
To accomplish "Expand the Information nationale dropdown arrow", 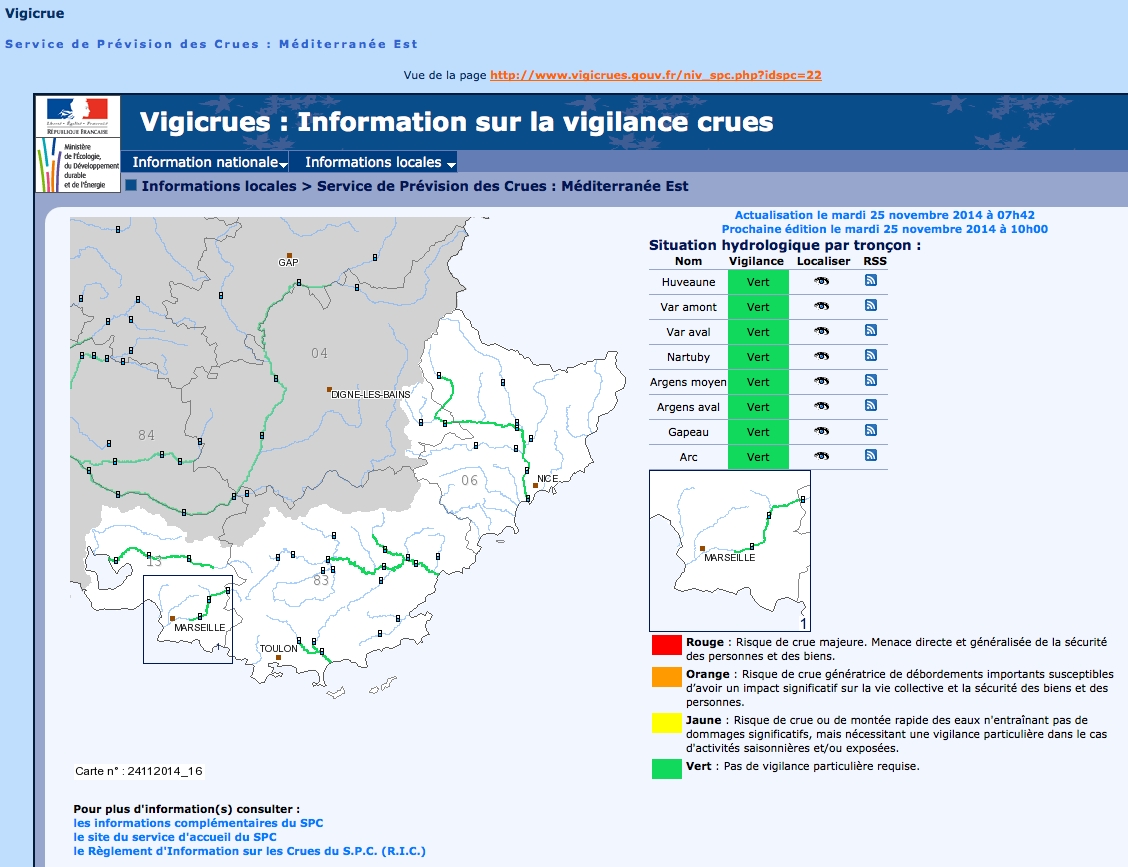I will click(283, 165).
